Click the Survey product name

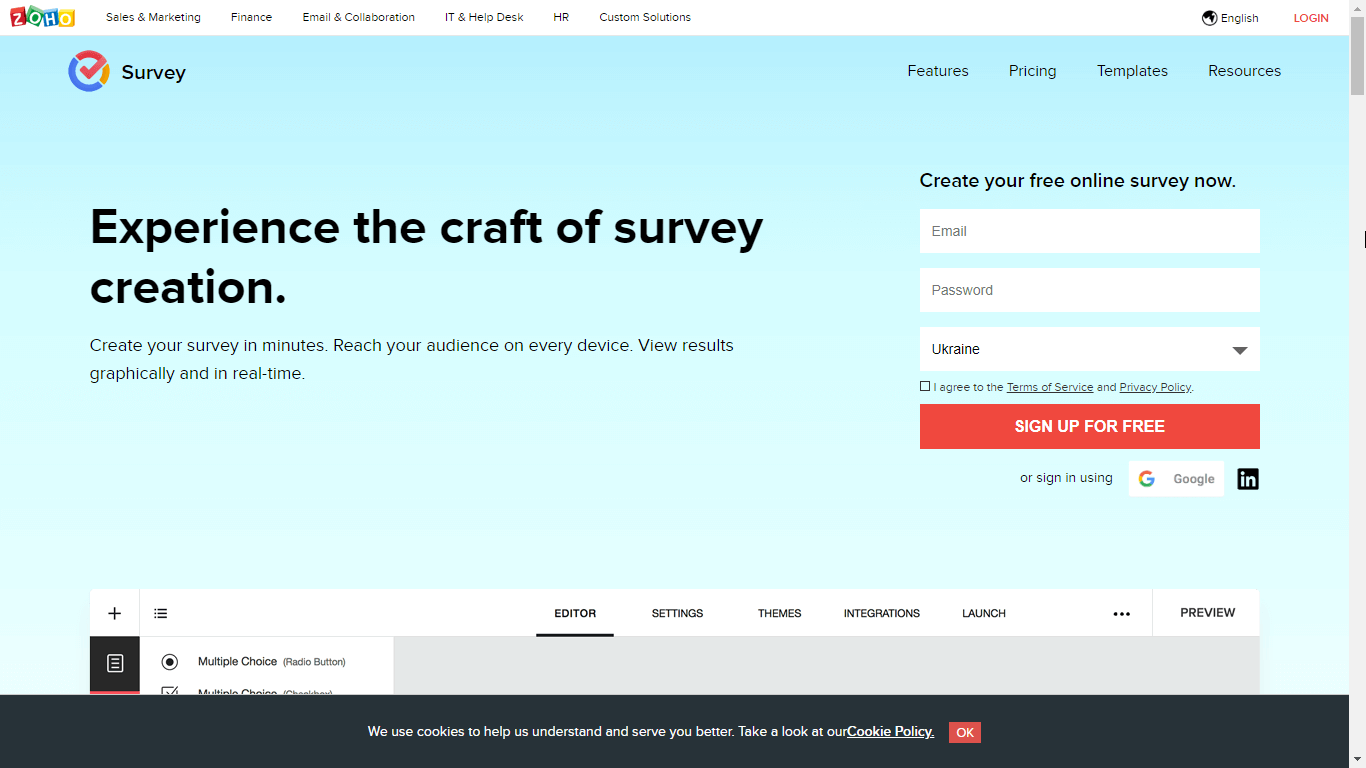point(153,72)
